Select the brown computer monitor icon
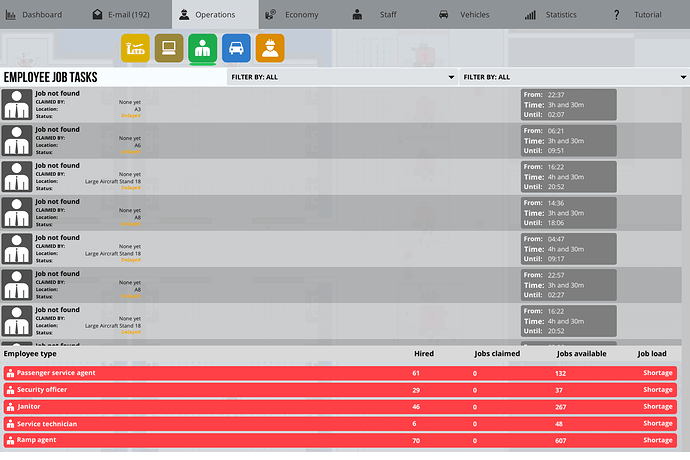The width and height of the screenshot is (690, 460). click(x=169, y=48)
